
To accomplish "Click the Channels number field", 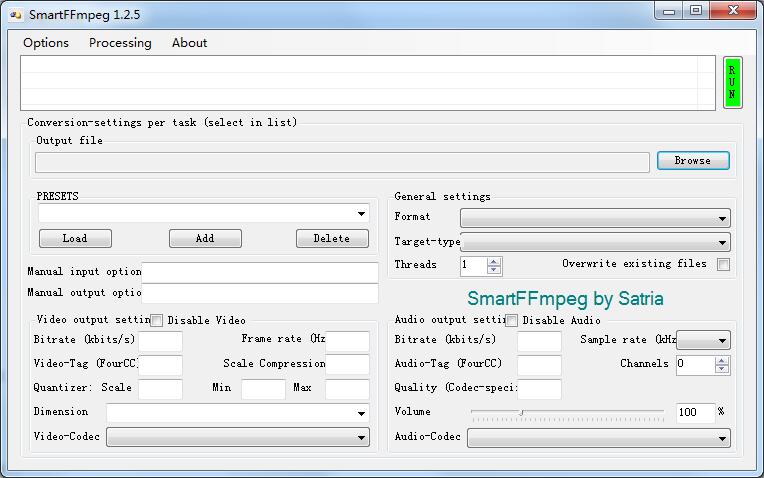I will pos(696,365).
